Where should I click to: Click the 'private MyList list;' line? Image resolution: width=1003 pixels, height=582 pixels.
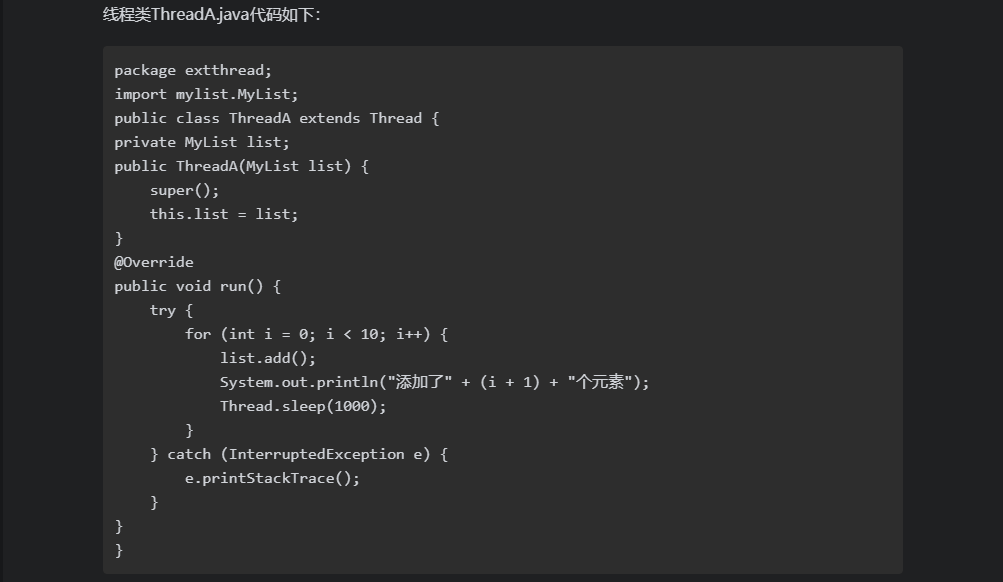coord(201,142)
